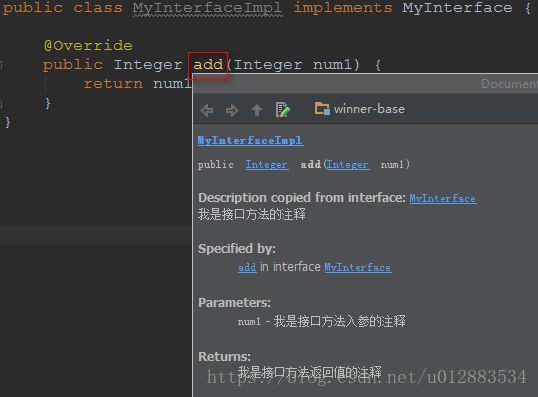Screen dimensions: 538x397
Task: Click the 'Parameters:' heading in documentation
Action: pos(234,303)
